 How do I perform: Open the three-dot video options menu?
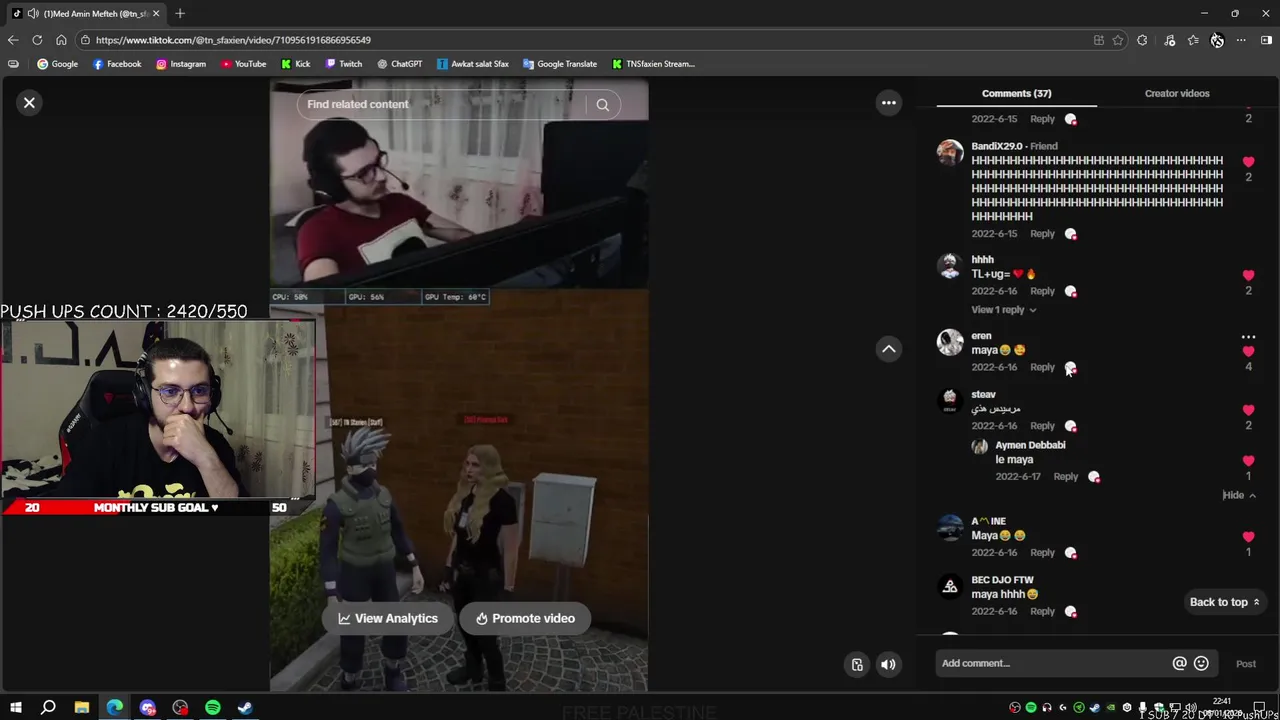click(x=888, y=102)
